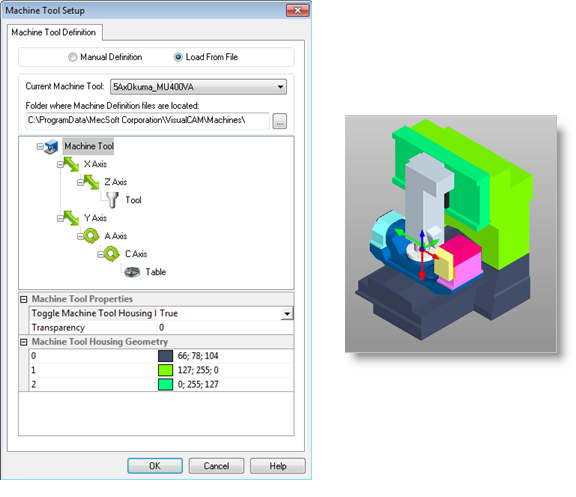Click the Transparency property name
The width and height of the screenshot is (576, 497).
[58, 328]
